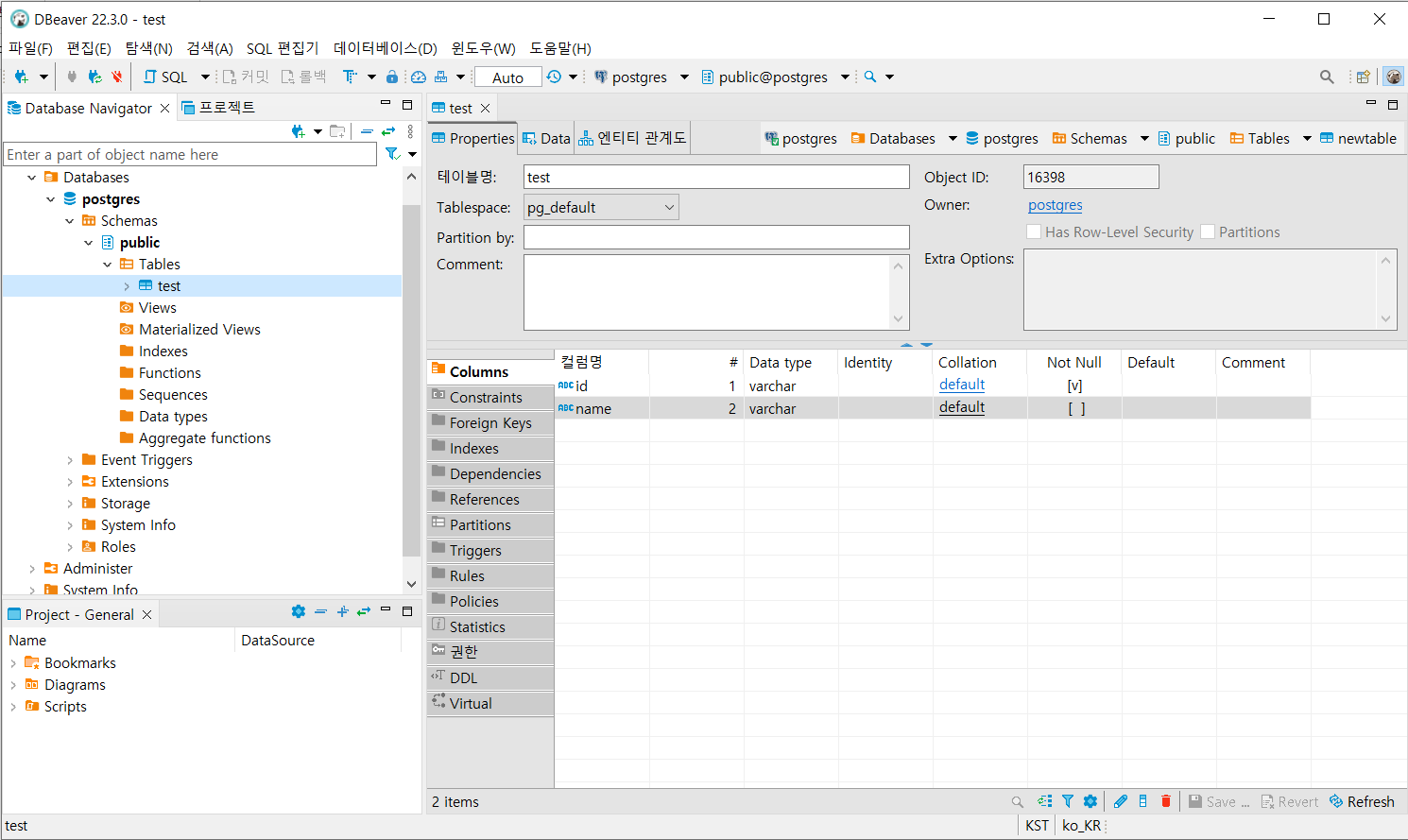Click default collation link for name column
Image resolution: width=1408 pixels, height=840 pixels.
pyautogui.click(x=962, y=407)
